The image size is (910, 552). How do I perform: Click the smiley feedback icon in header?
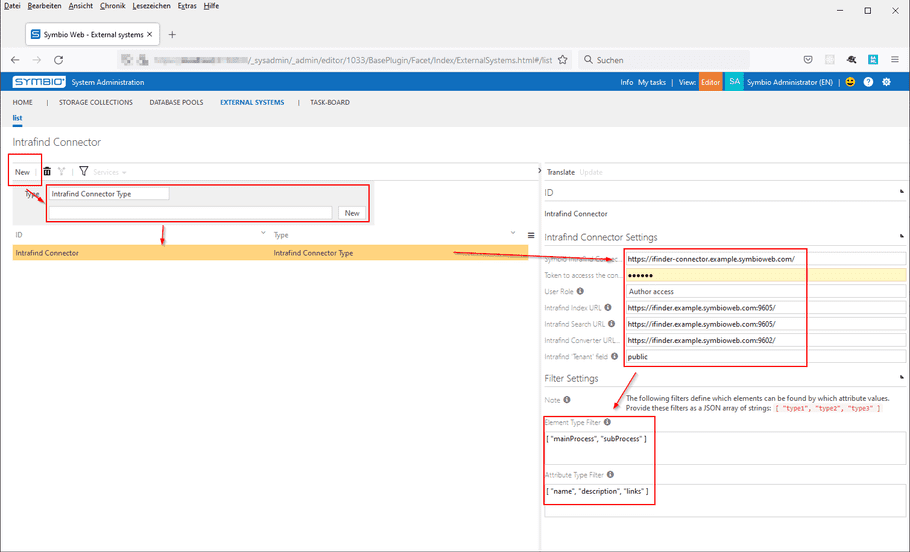point(850,82)
